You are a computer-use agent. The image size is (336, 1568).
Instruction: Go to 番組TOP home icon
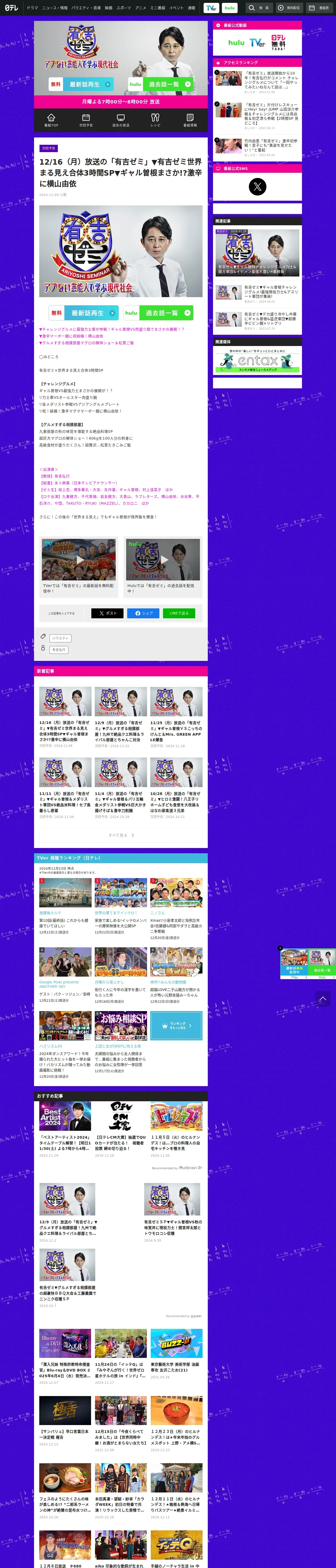point(51,120)
